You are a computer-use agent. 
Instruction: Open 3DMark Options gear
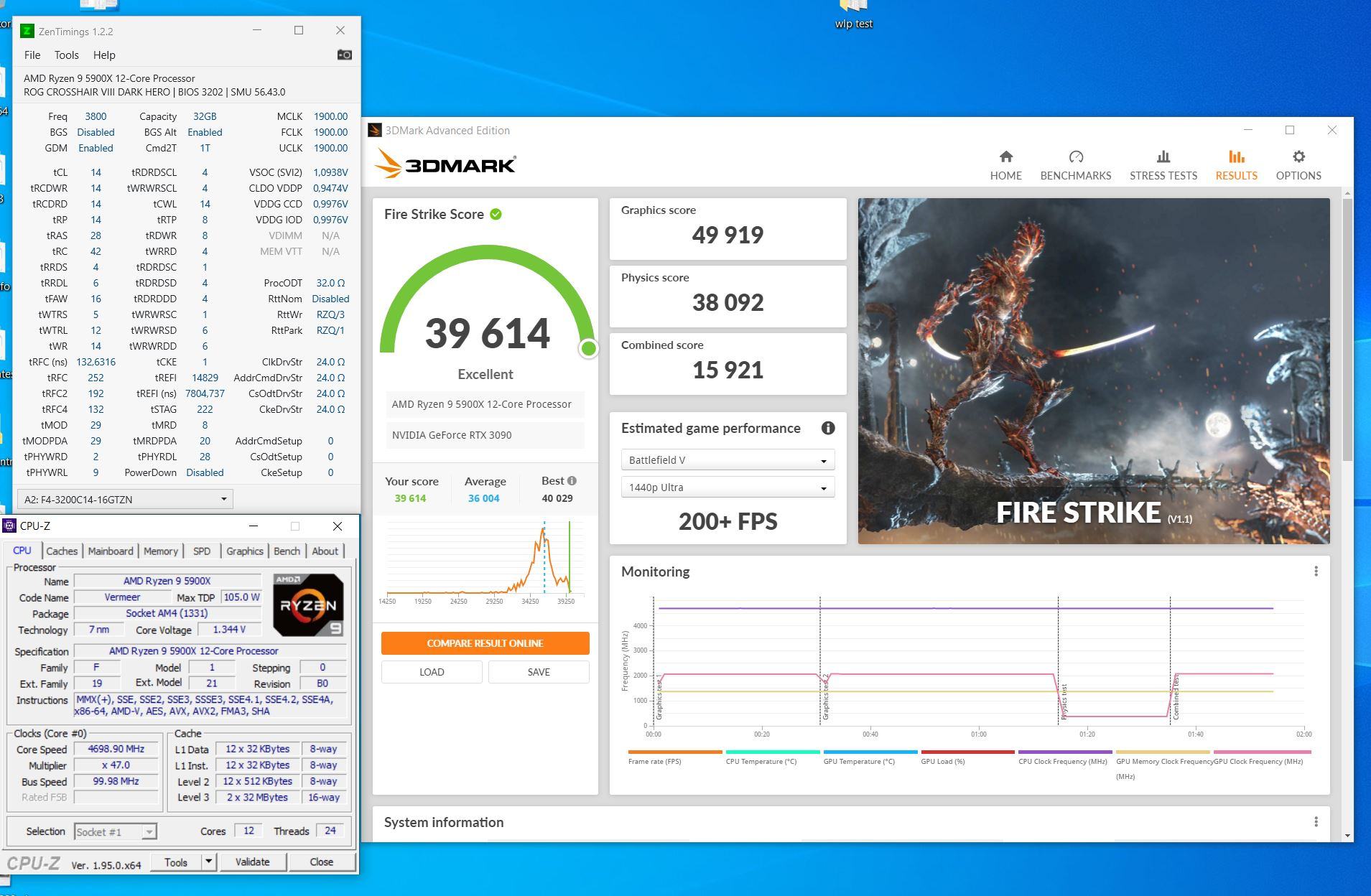[x=1298, y=165]
